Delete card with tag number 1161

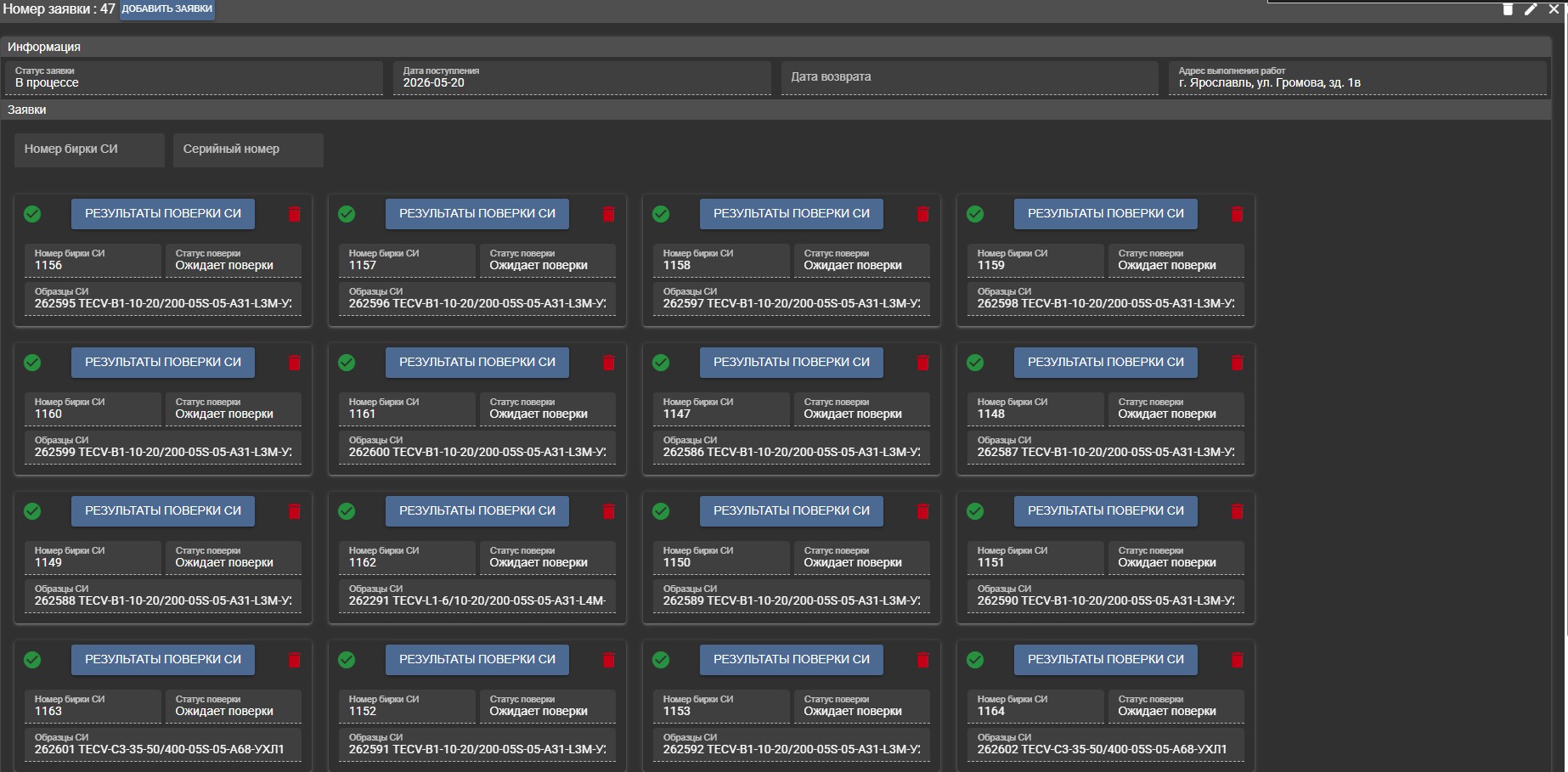point(608,363)
